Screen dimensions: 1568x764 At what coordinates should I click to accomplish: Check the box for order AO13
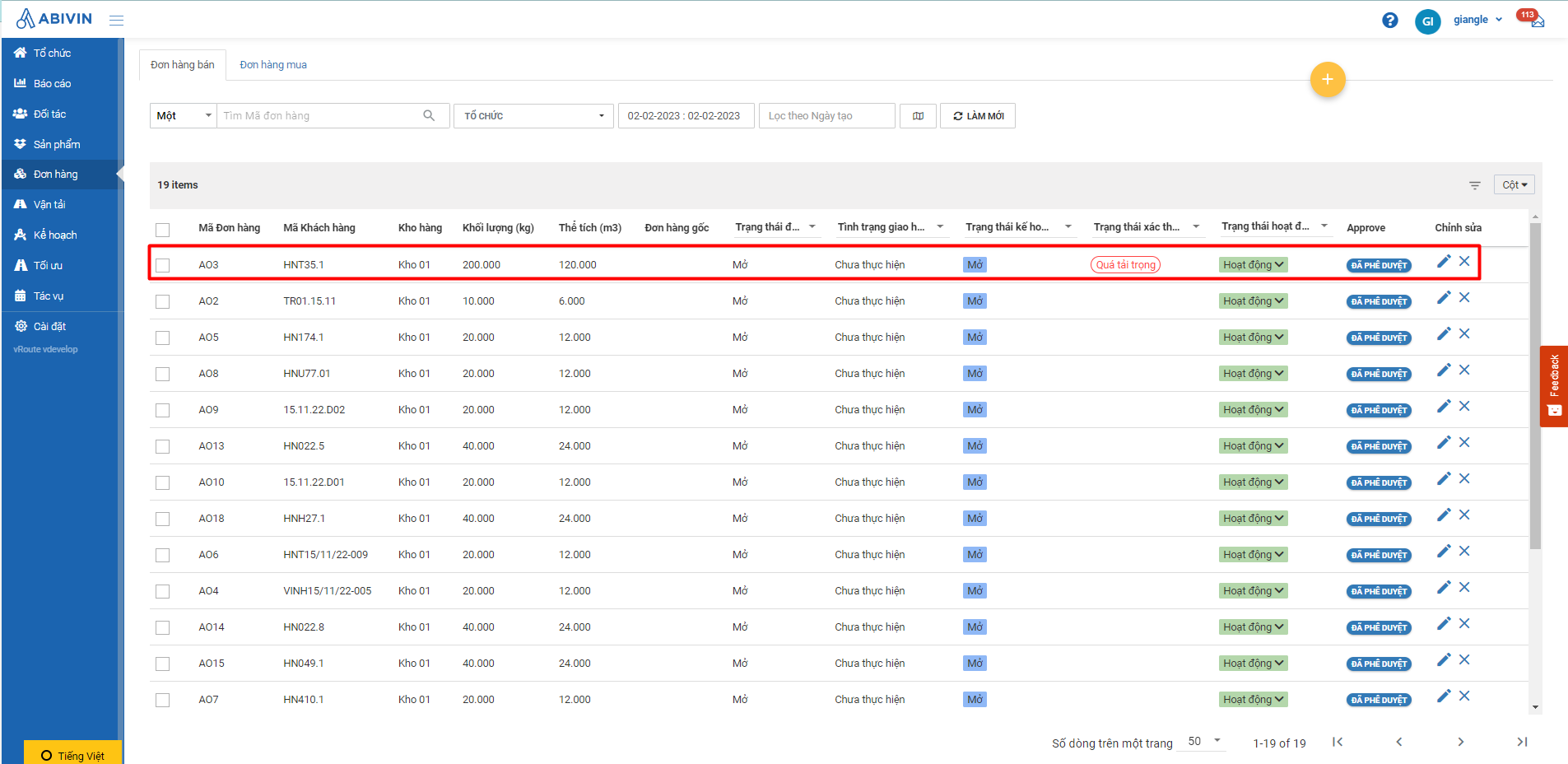point(162,446)
